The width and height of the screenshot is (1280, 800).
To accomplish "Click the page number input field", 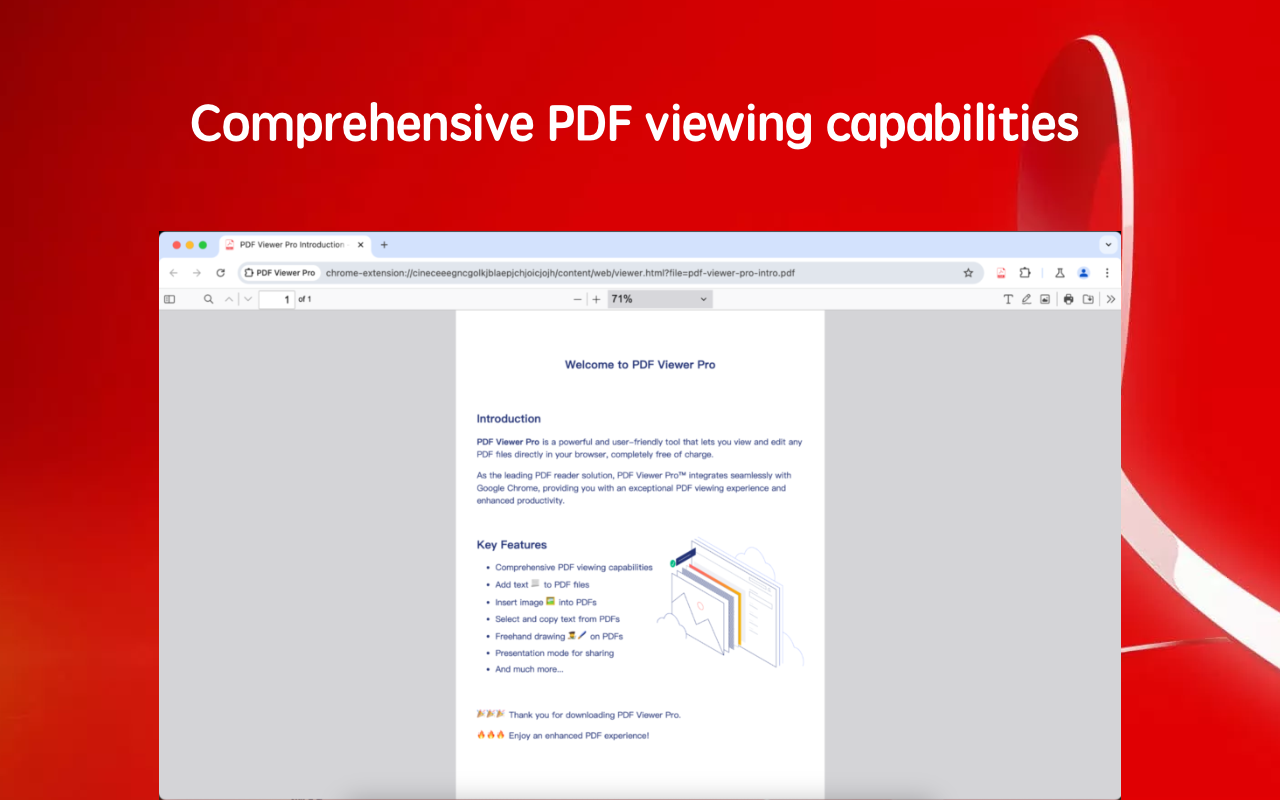I will 277,299.
